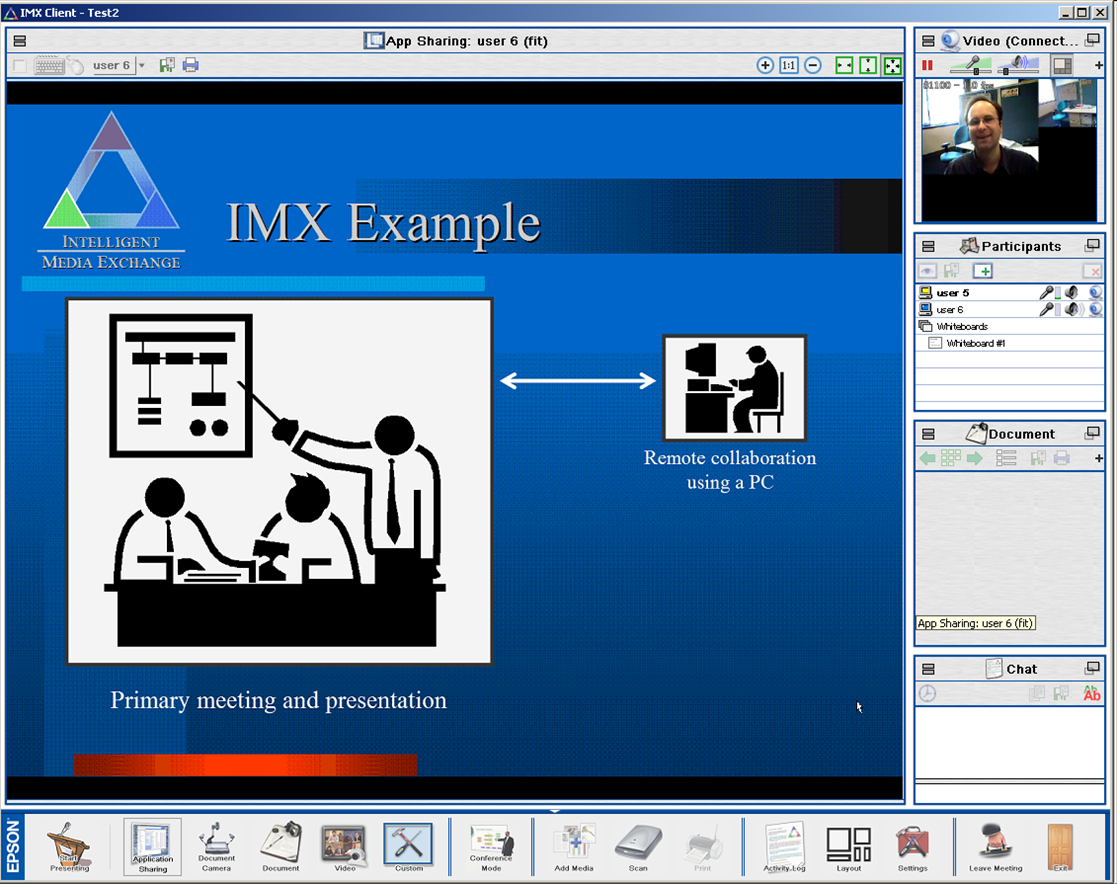Image resolution: width=1117 pixels, height=884 pixels.
Task: Click the remove participant red X icon
Action: coord(1091,271)
